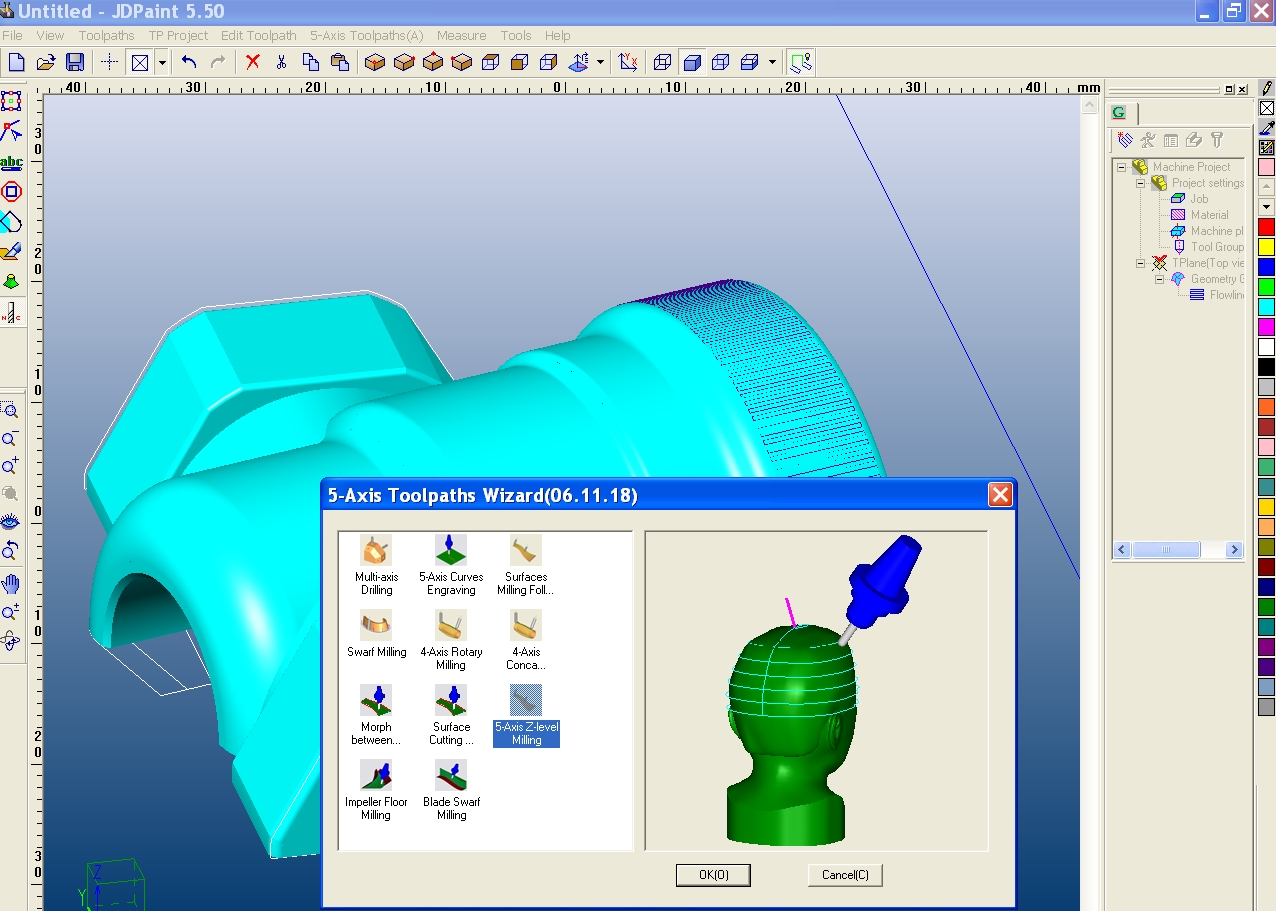The image size is (1276, 911).
Task: Click Cancel(C) in the wizard
Action: [845, 875]
